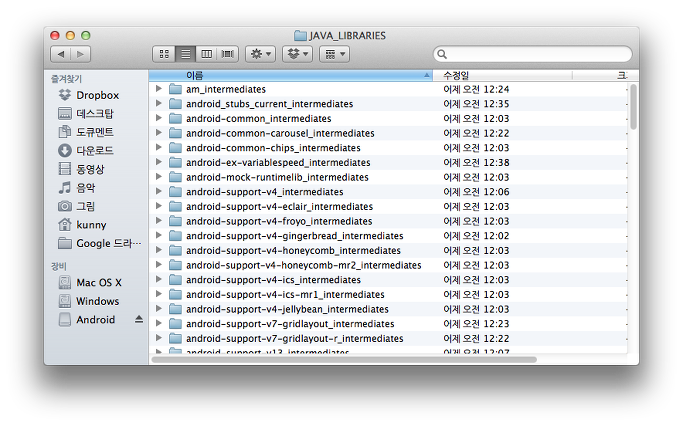Click android_stubs_current_intermediates file name
Viewport: 683px width, 426px height.
tap(270, 104)
